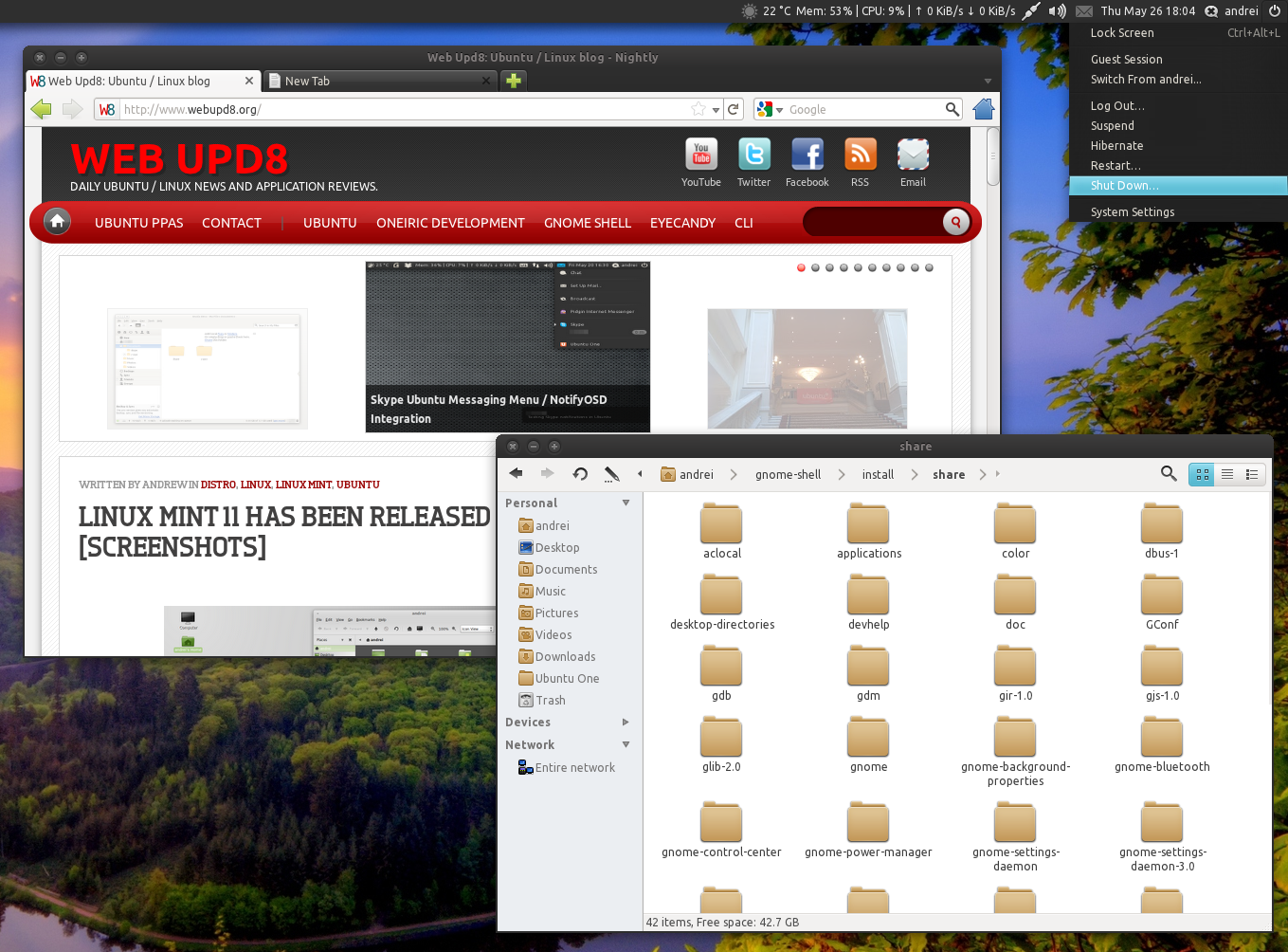Search files with the magnifier icon
1288x952 pixels.
[x=1169, y=473]
